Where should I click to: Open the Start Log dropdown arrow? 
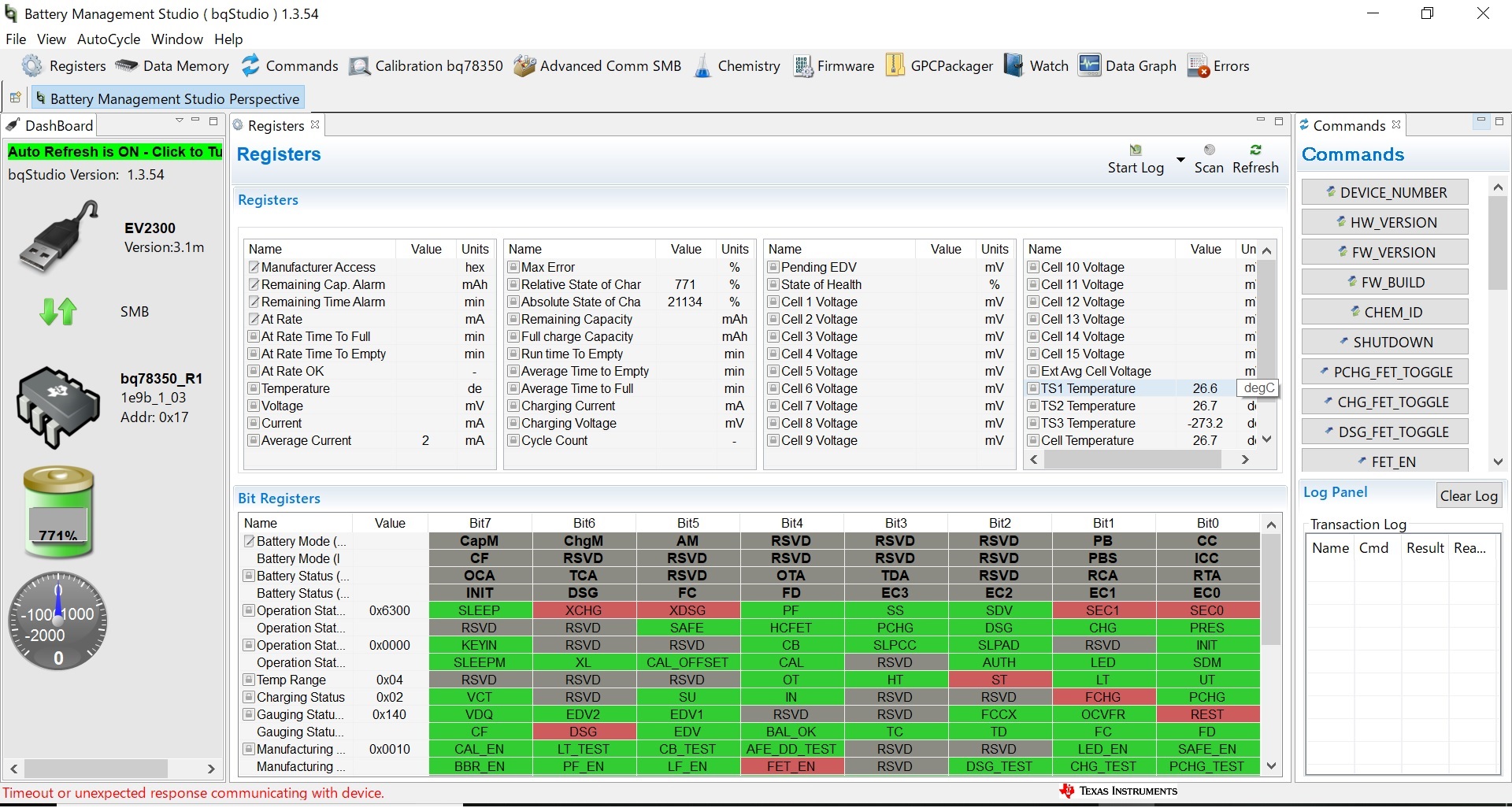[1180, 160]
